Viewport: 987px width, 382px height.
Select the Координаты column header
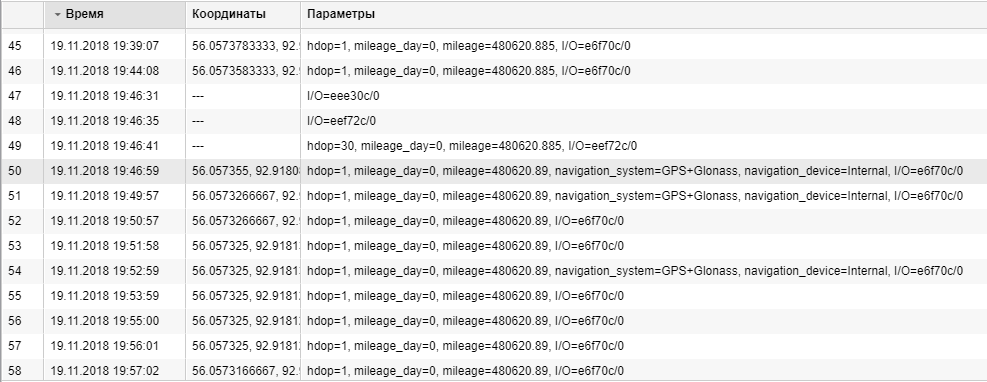243,14
